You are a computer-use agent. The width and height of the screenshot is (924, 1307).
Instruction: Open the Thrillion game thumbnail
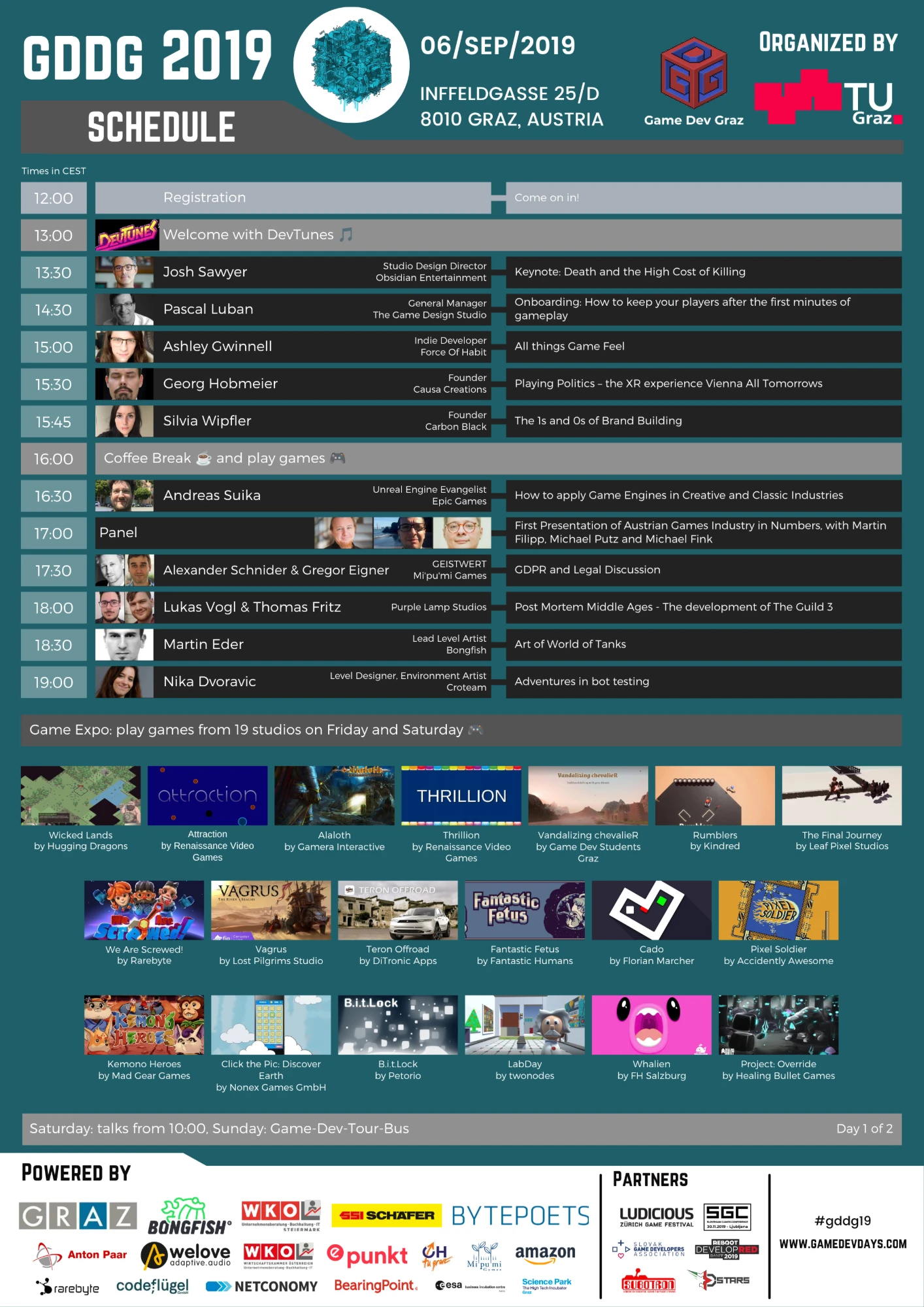tap(461, 795)
